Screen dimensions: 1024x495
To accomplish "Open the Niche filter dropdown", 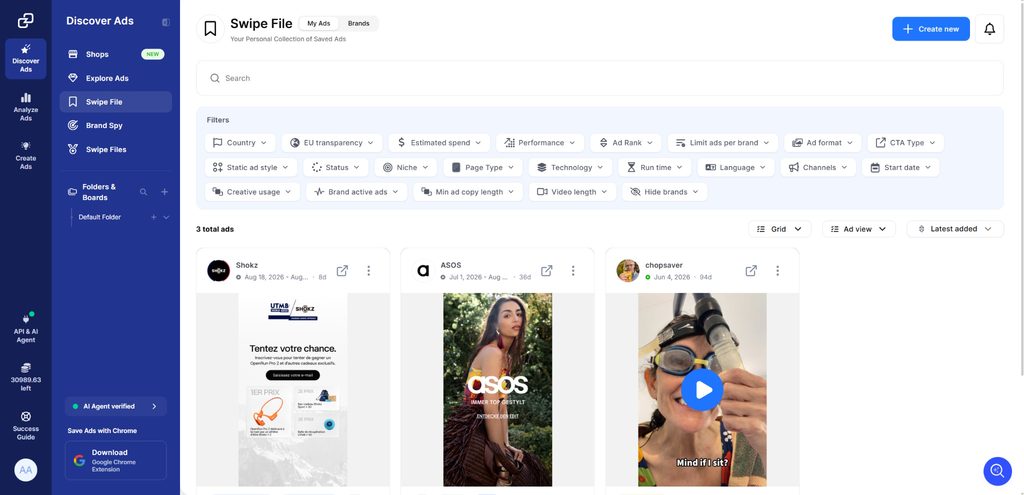I will click(x=406, y=167).
